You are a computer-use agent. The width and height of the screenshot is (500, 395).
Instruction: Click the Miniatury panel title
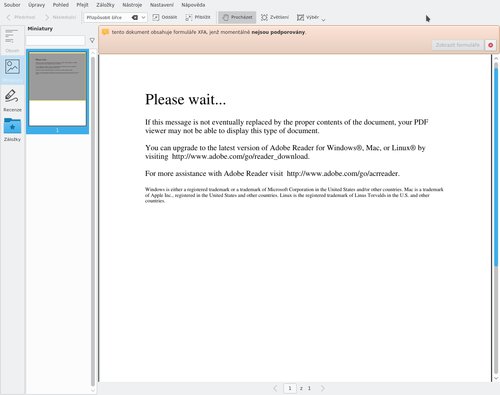point(40,29)
